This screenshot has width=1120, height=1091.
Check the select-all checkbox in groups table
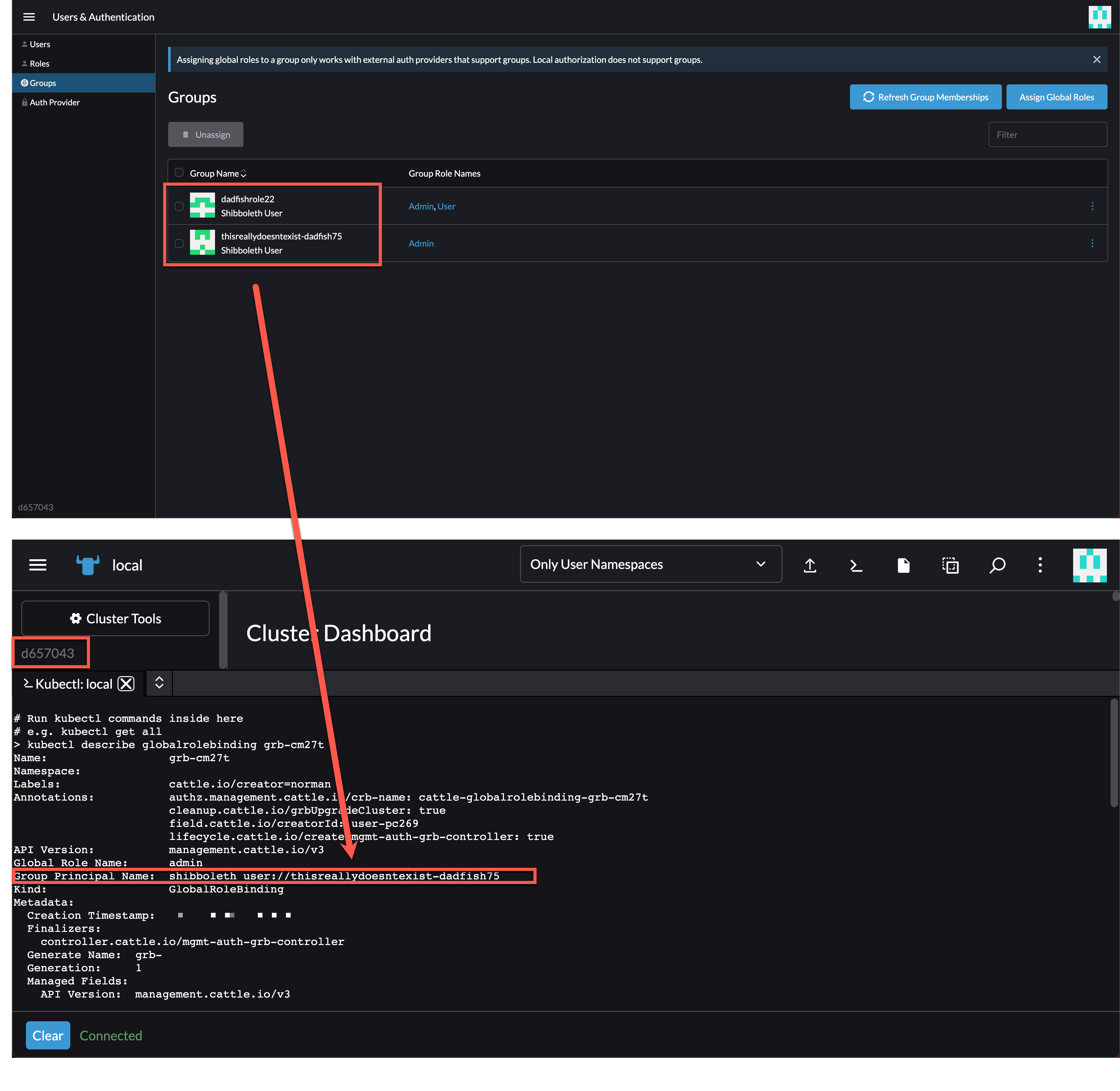[179, 172]
